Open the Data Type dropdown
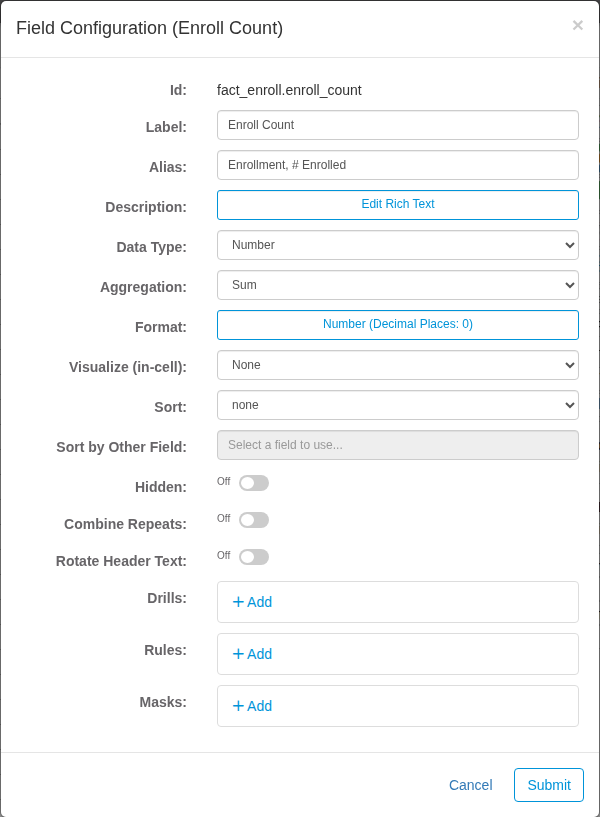Viewport: 600px width, 817px height. point(398,245)
